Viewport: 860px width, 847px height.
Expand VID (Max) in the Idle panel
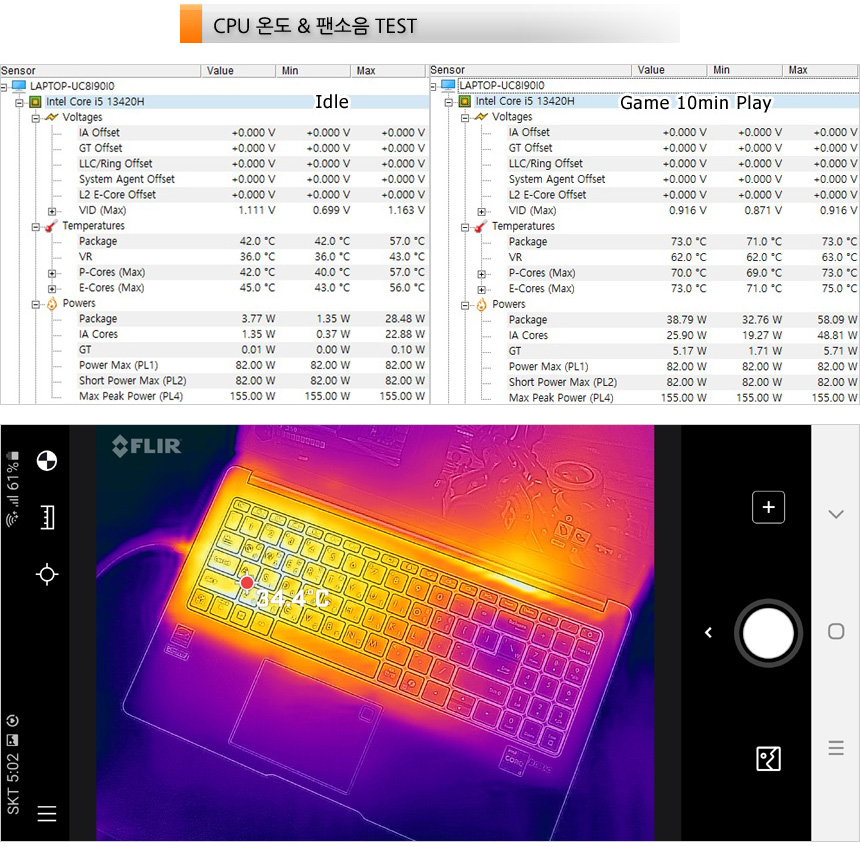point(52,211)
